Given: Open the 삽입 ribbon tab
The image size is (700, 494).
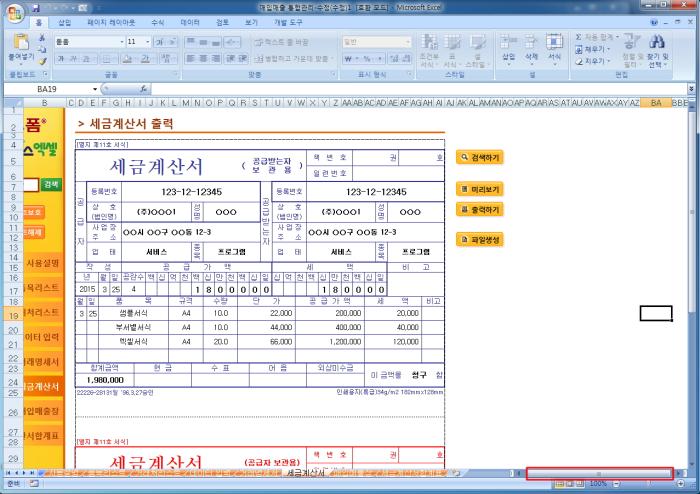Looking at the screenshot, I should click(x=65, y=21).
